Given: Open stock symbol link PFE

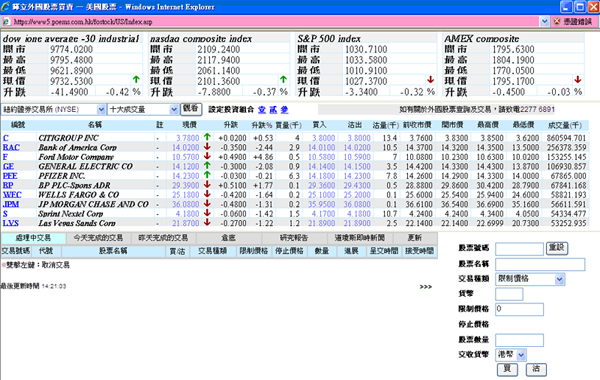Looking at the screenshot, I should click(10, 176).
